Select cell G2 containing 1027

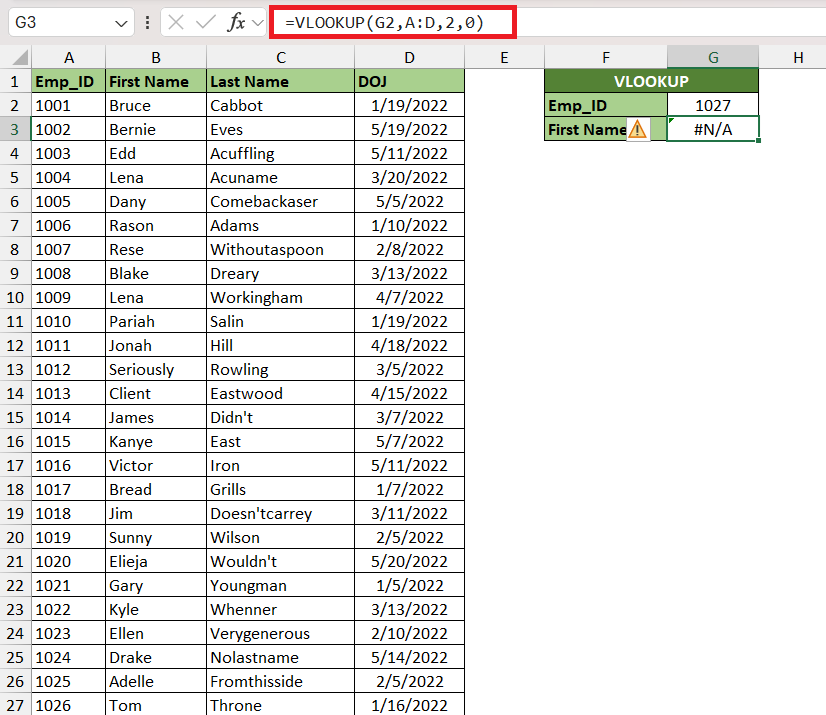point(713,105)
